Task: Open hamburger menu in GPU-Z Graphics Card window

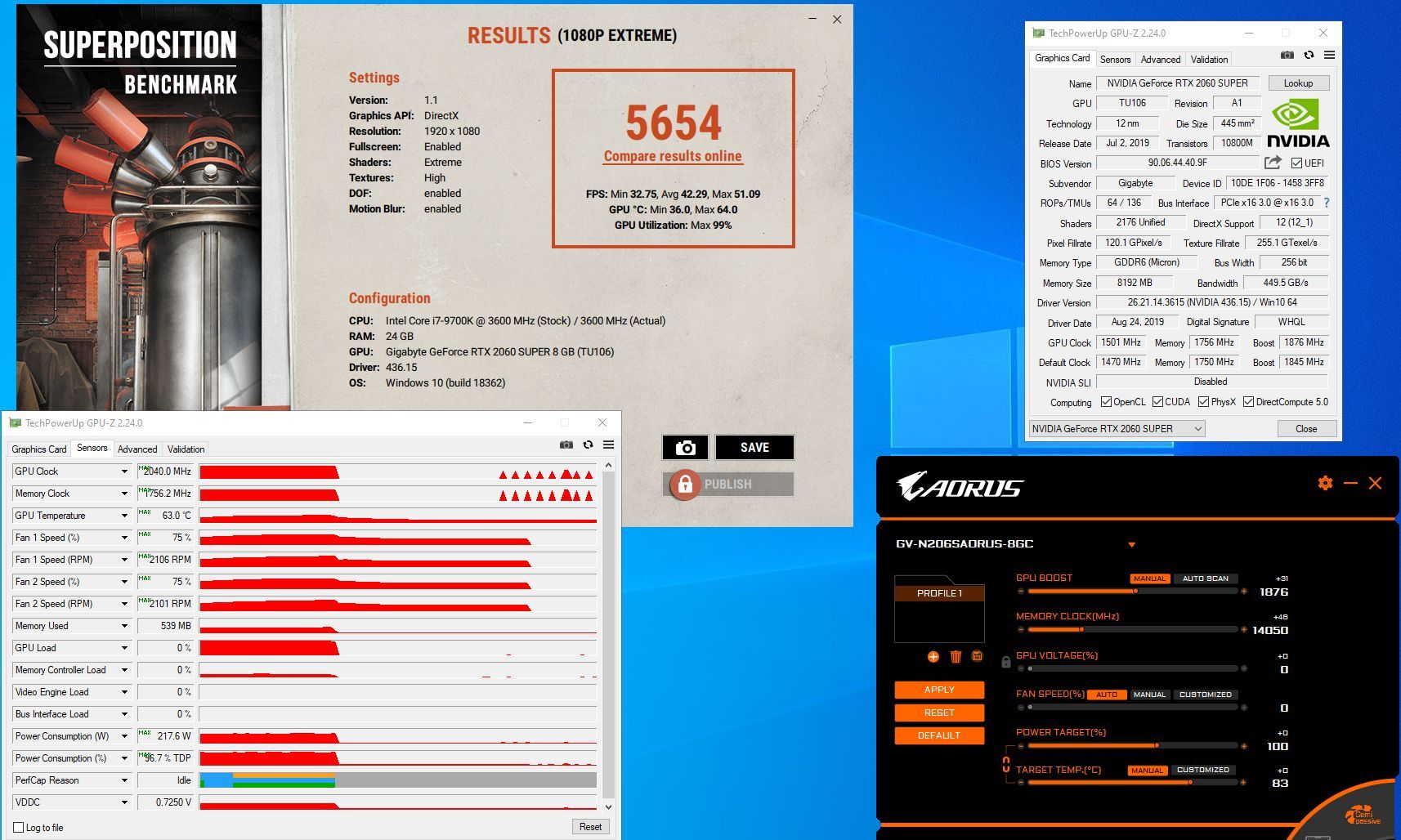Action: pos(1329,55)
